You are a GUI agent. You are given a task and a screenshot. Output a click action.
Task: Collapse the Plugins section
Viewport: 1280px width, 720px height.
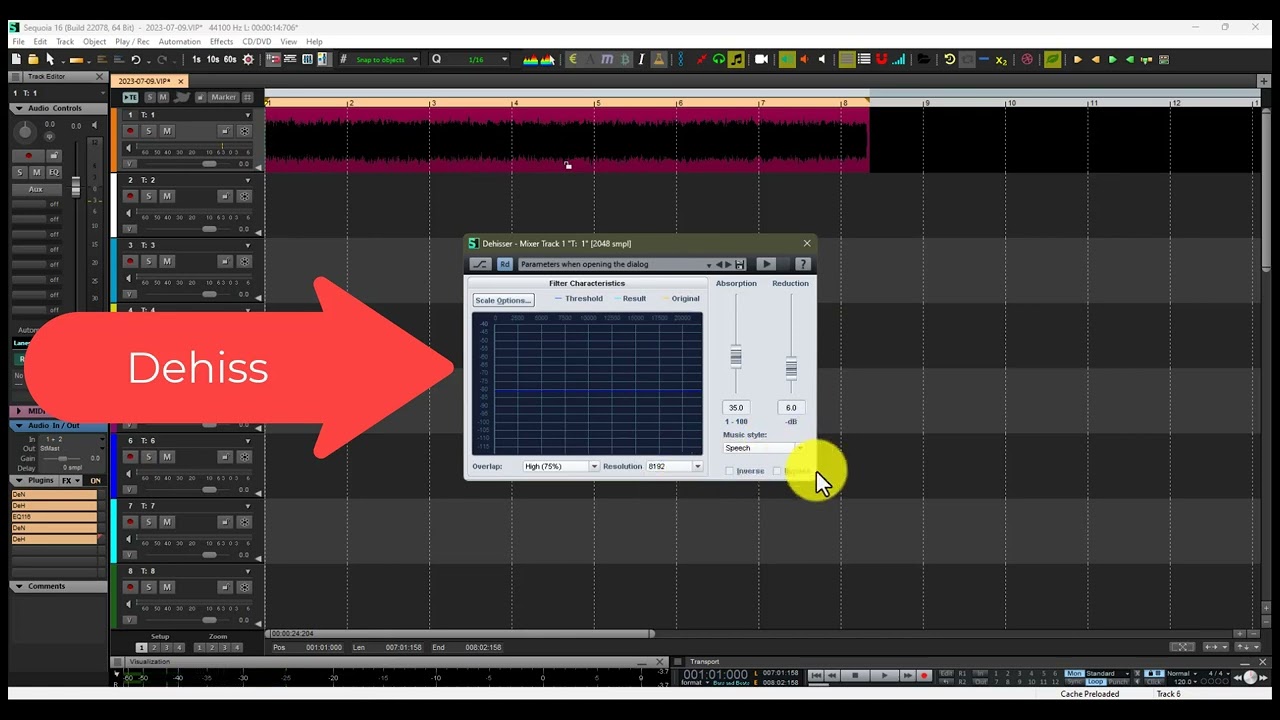[x=19, y=481]
